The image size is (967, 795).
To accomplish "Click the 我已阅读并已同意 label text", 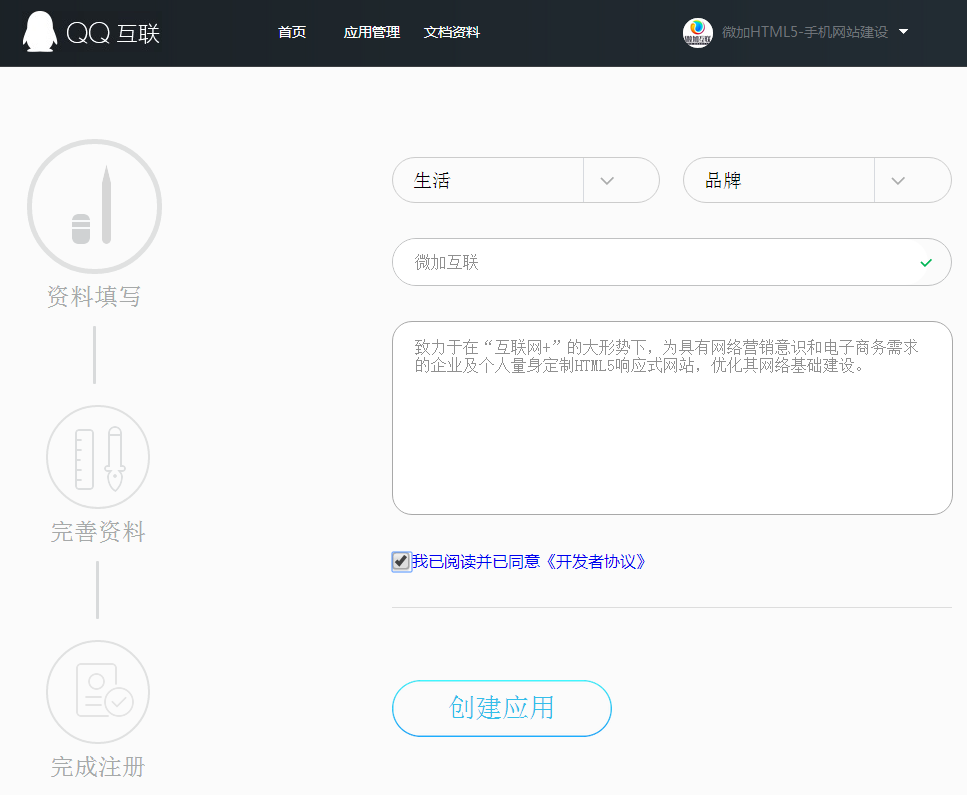I will click(475, 562).
